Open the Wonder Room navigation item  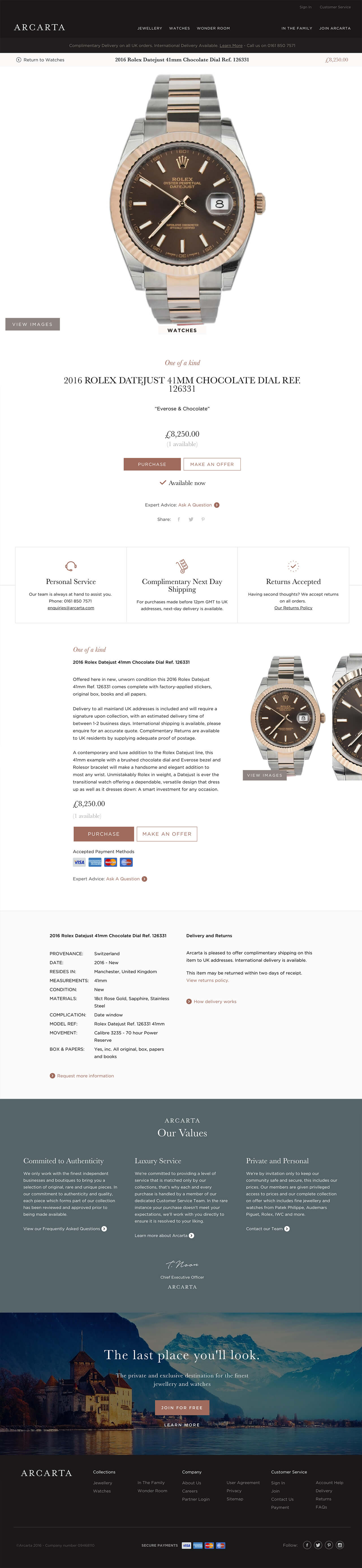click(x=213, y=28)
